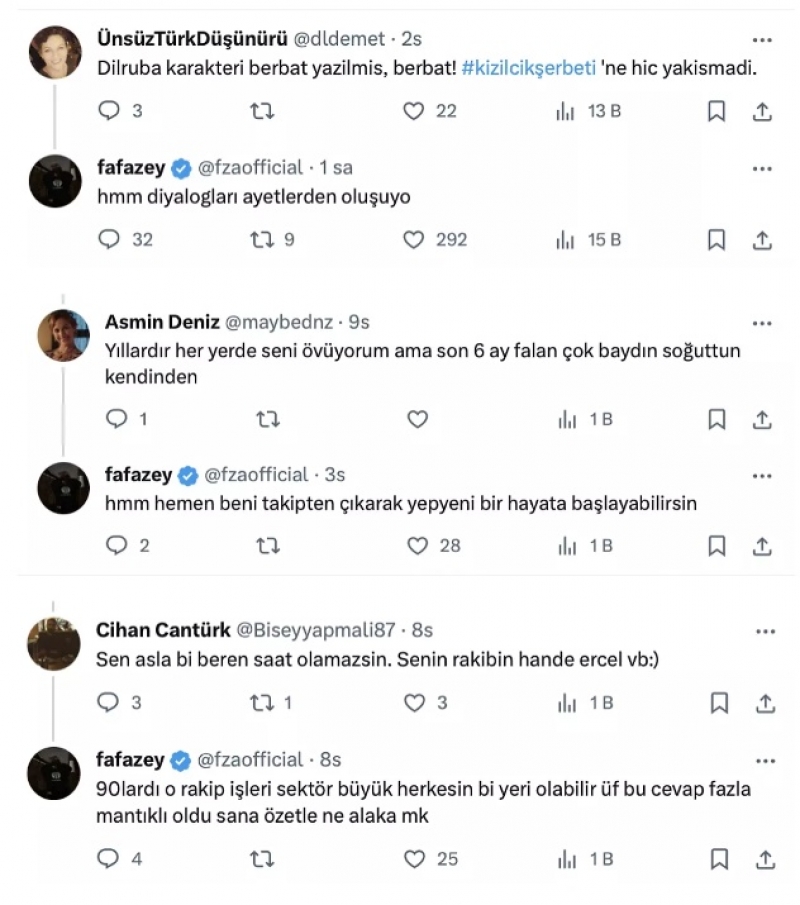Bookmark fafazey's 'hmm hemen beni' reply
800x905 pixels.
tap(717, 546)
